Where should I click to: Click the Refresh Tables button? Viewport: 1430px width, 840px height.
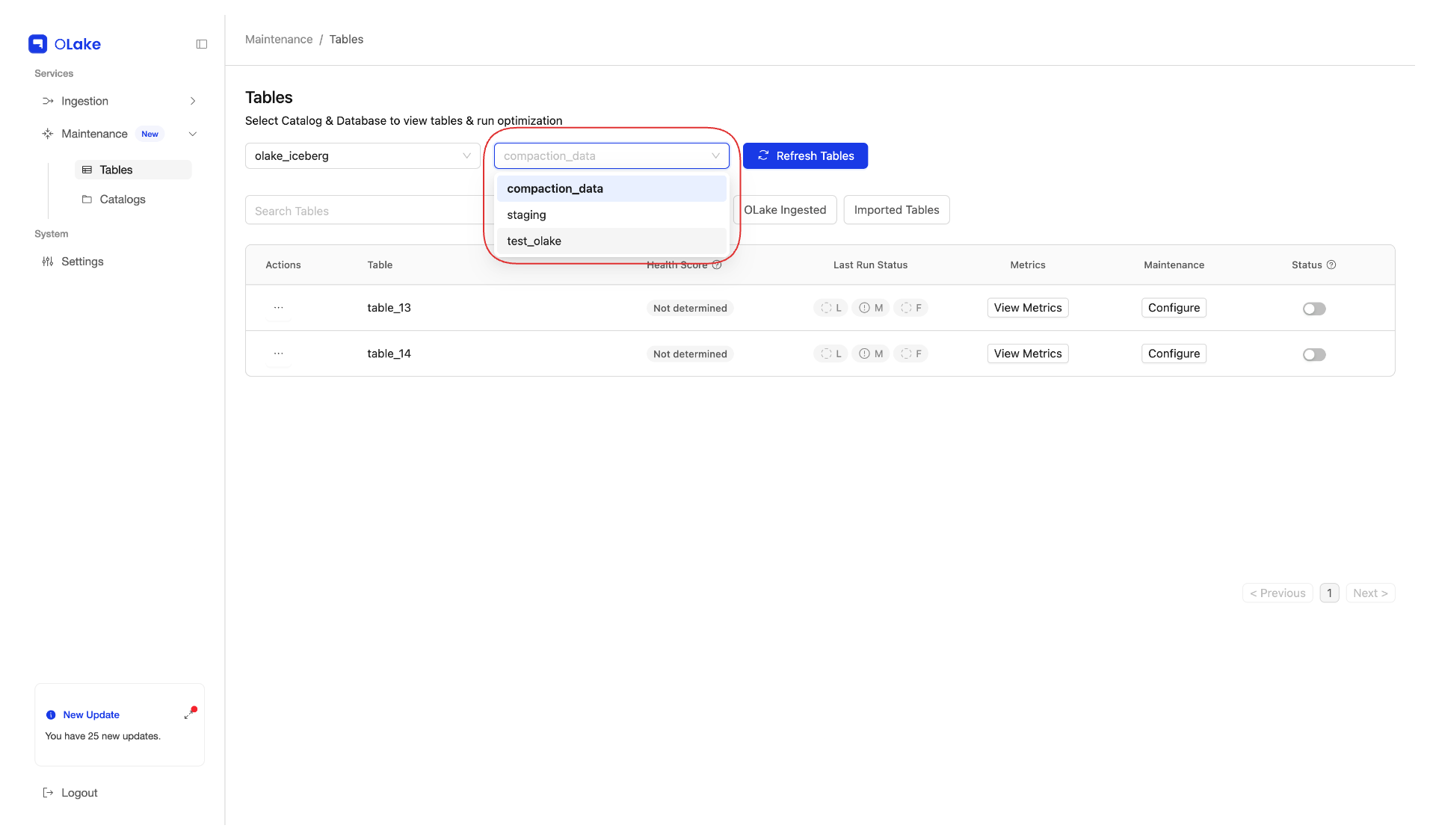805,155
